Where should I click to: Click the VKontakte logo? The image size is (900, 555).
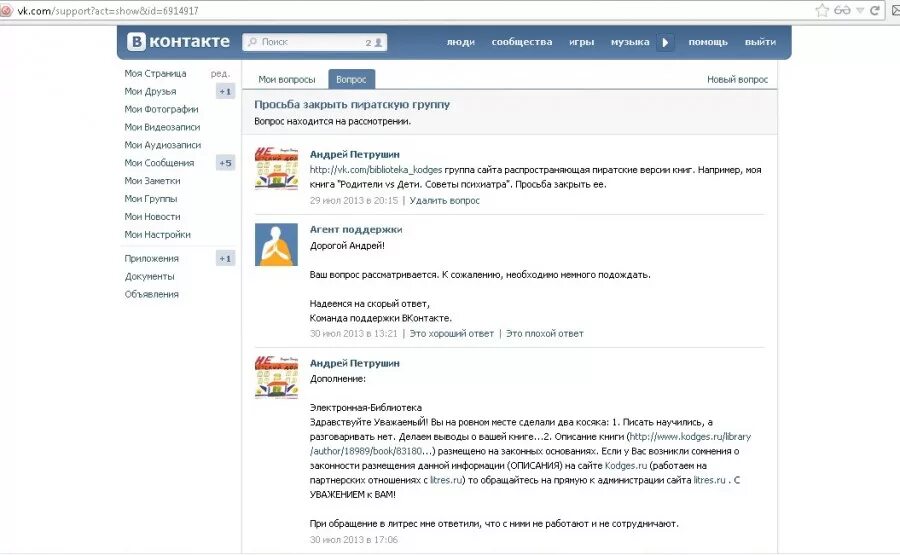(179, 41)
